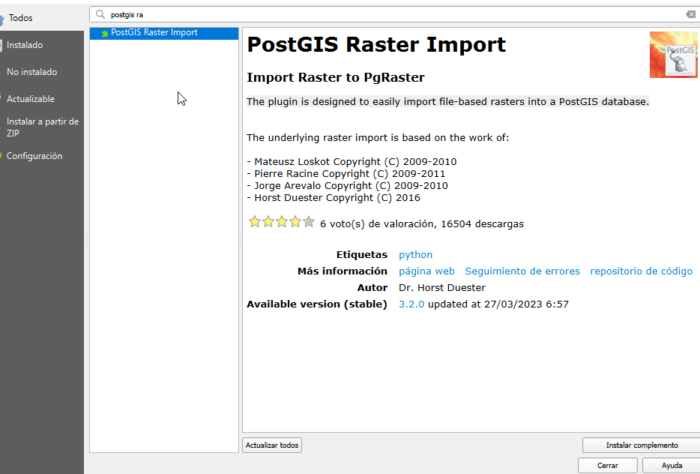Switch to the Instalado tab
This screenshot has width=700, height=474.
tap(25, 45)
